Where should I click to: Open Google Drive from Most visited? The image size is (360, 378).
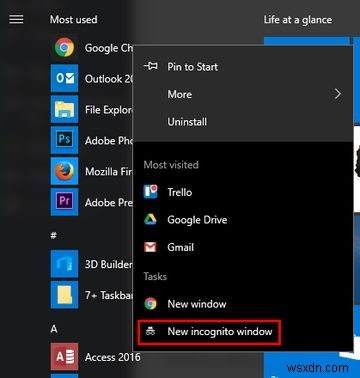pos(243,220)
